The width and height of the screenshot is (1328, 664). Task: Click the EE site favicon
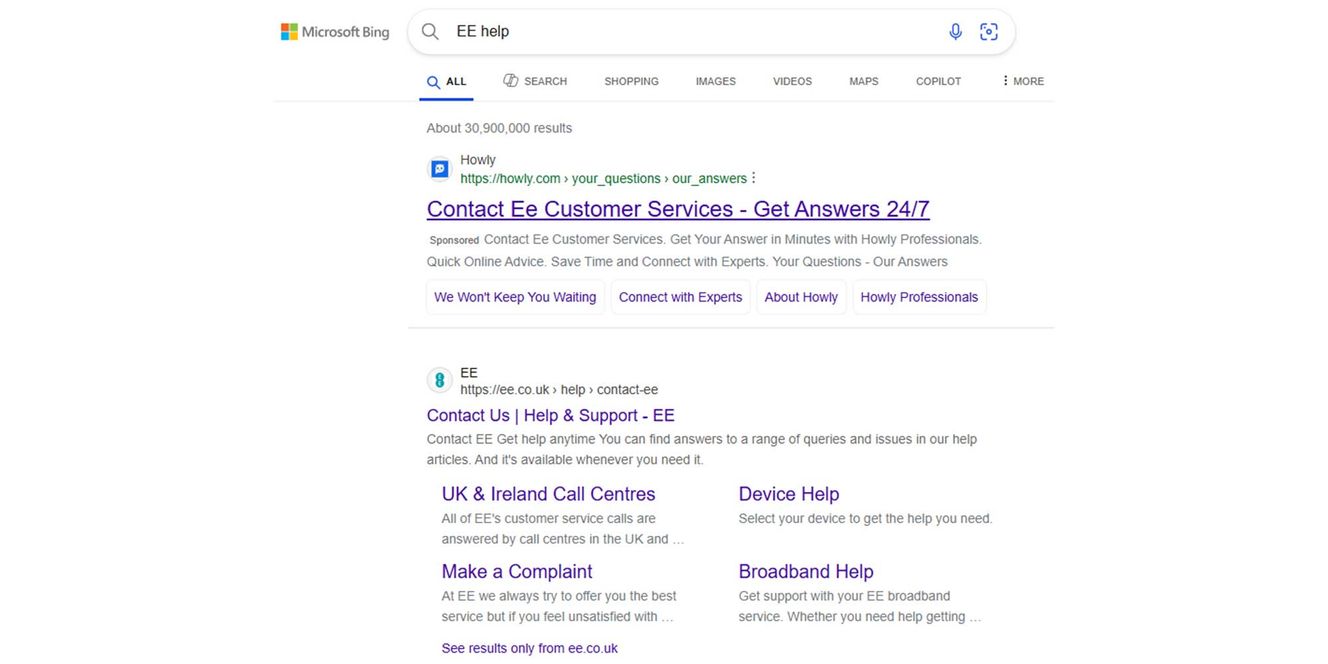tap(439, 381)
